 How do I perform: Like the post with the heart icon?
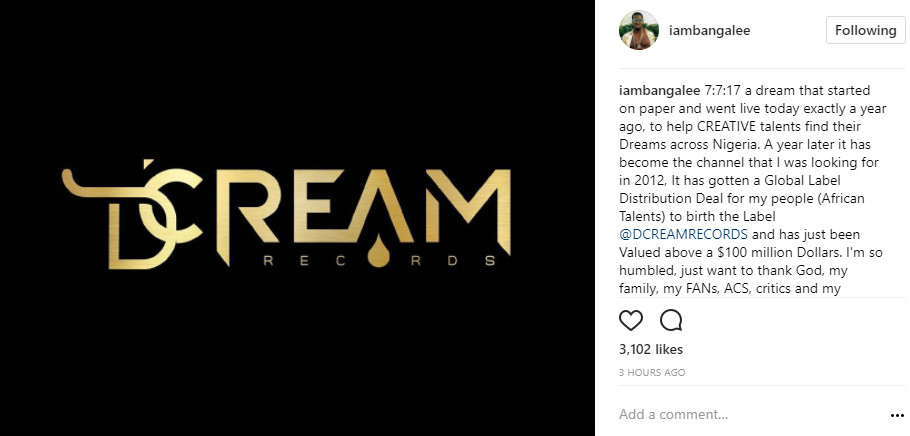pos(631,320)
